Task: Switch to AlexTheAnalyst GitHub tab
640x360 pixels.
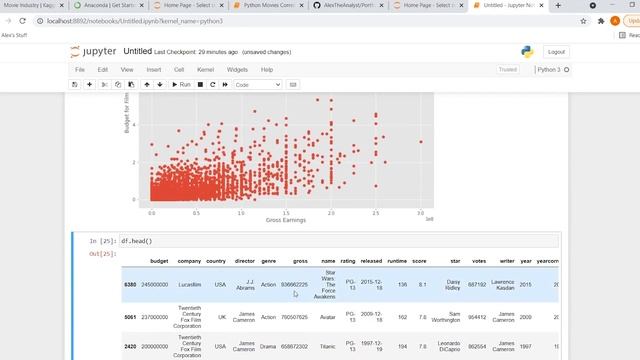Action: tap(349, 5)
